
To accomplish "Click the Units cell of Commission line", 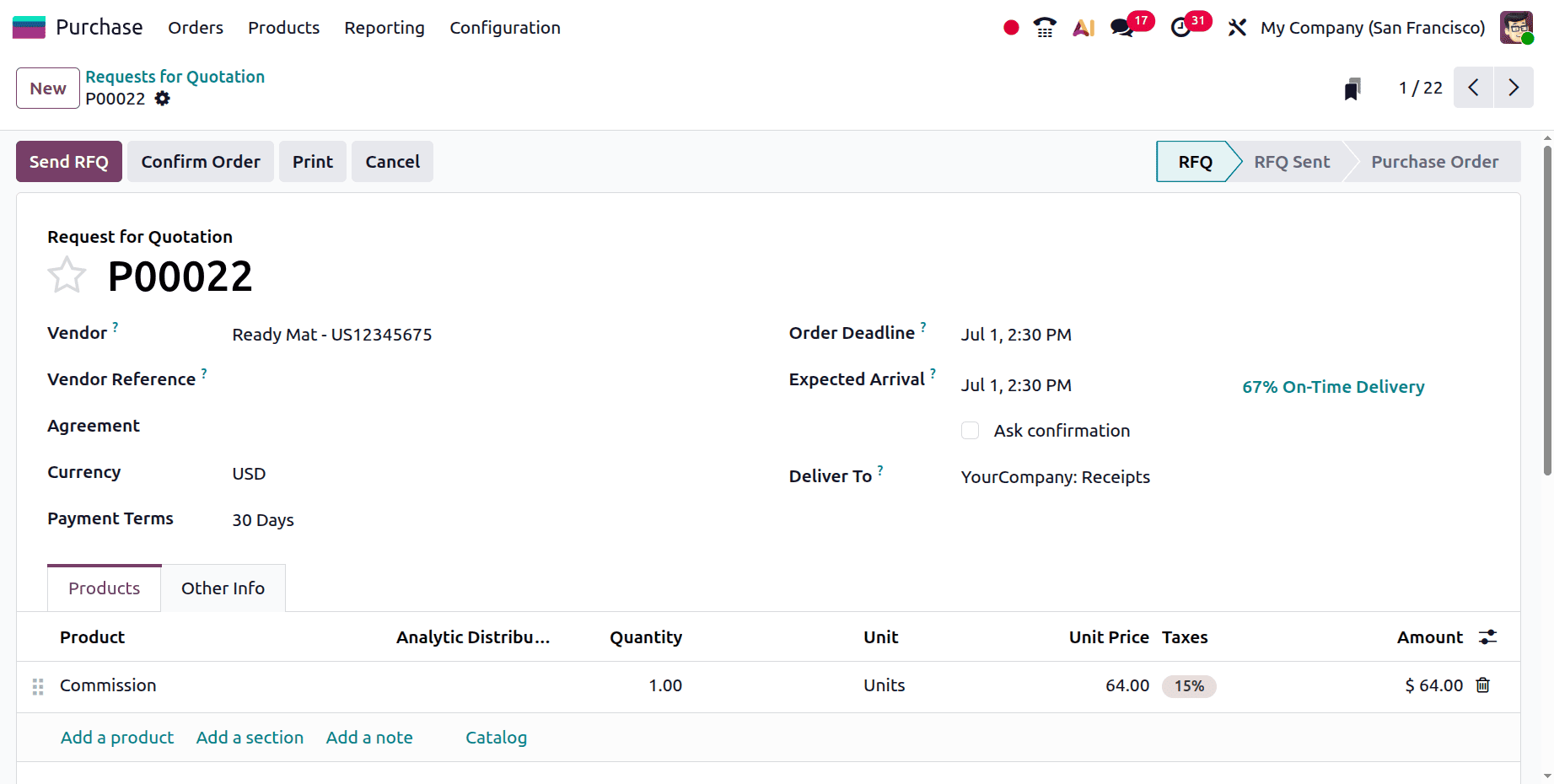I will (884, 685).
